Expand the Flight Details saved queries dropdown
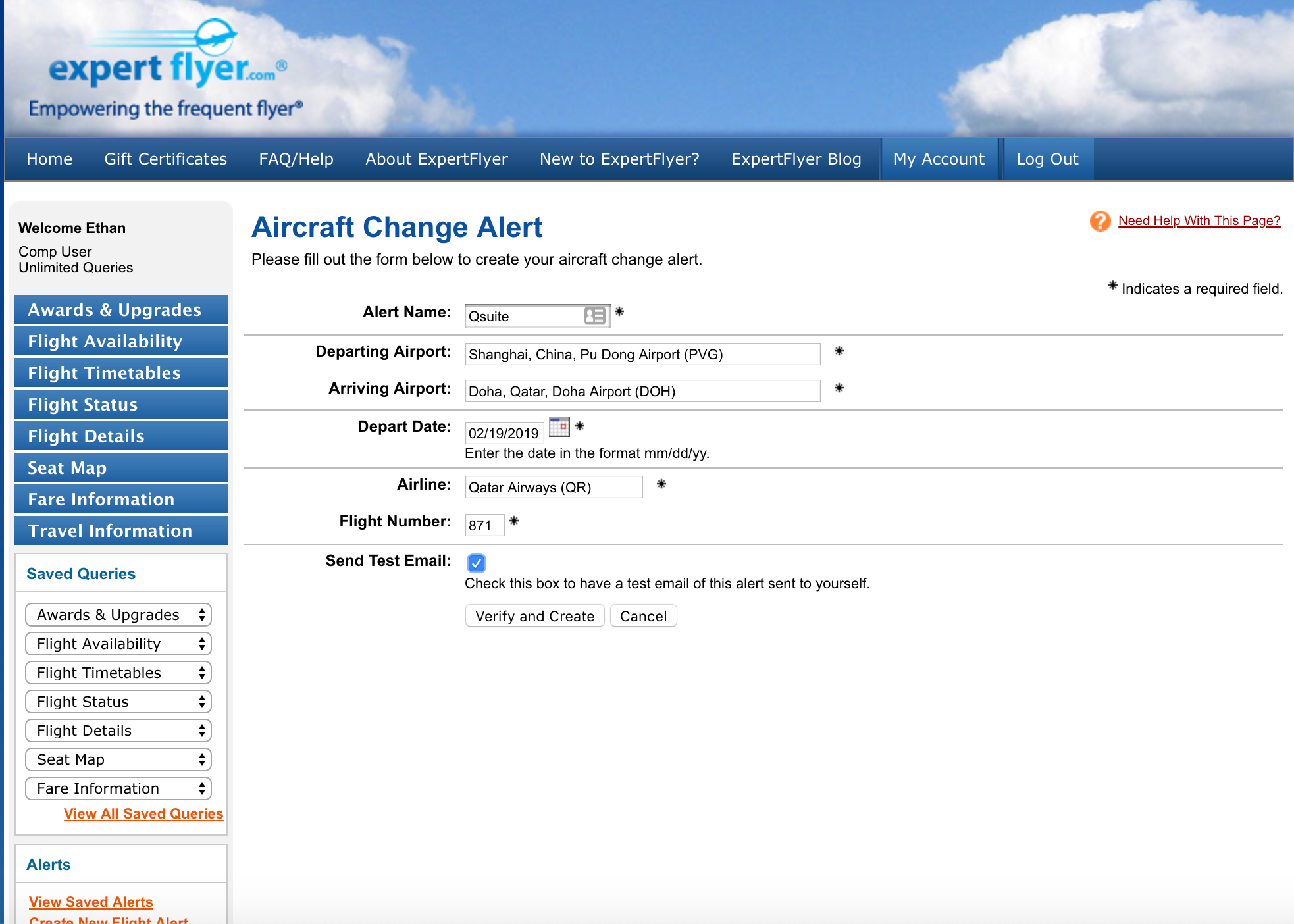Viewport: 1294px width, 924px height. tap(118, 731)
